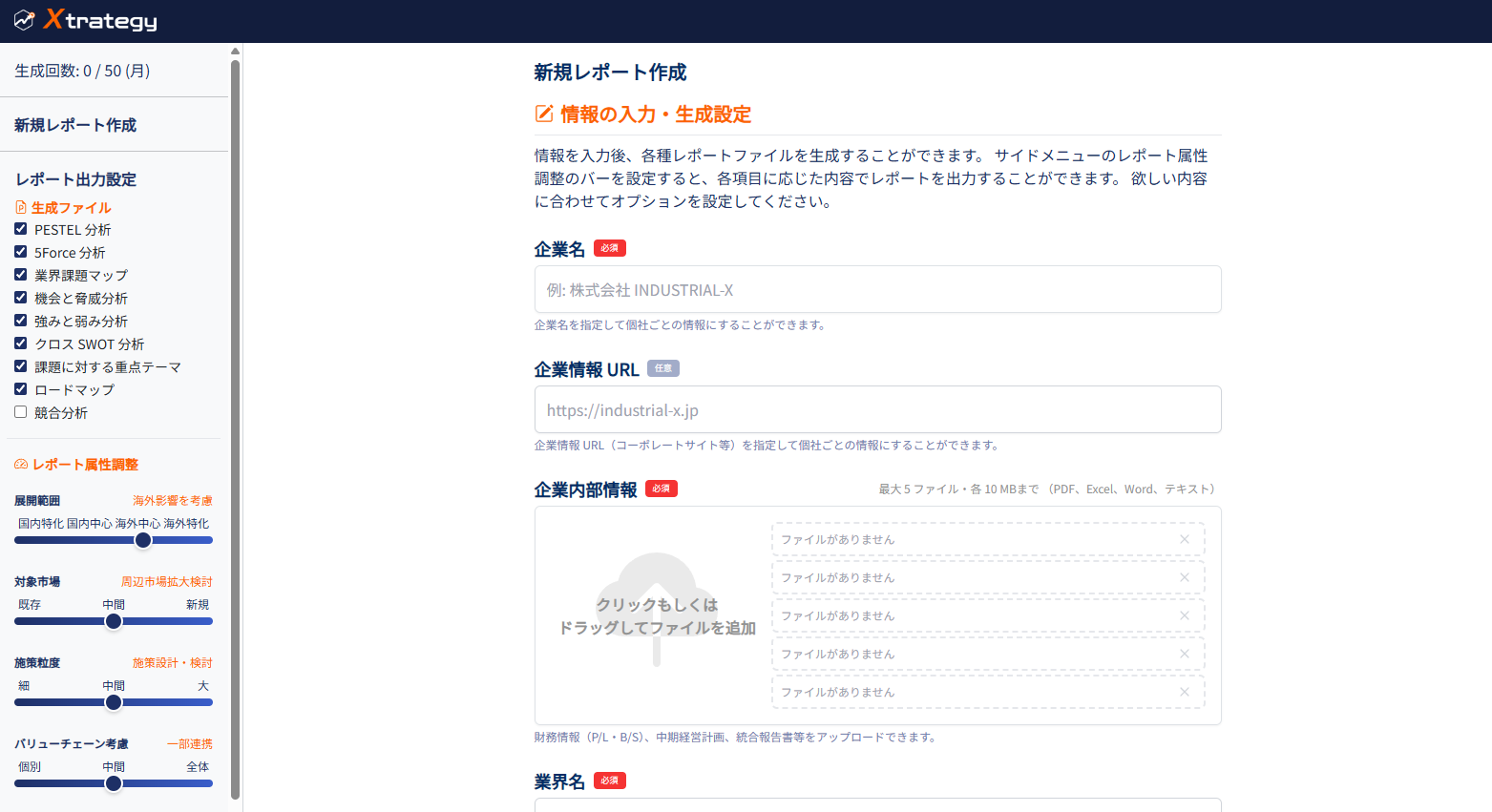
Task: Open 新規レポート作成 in the sidebar
Action: [x=75, y=125]
